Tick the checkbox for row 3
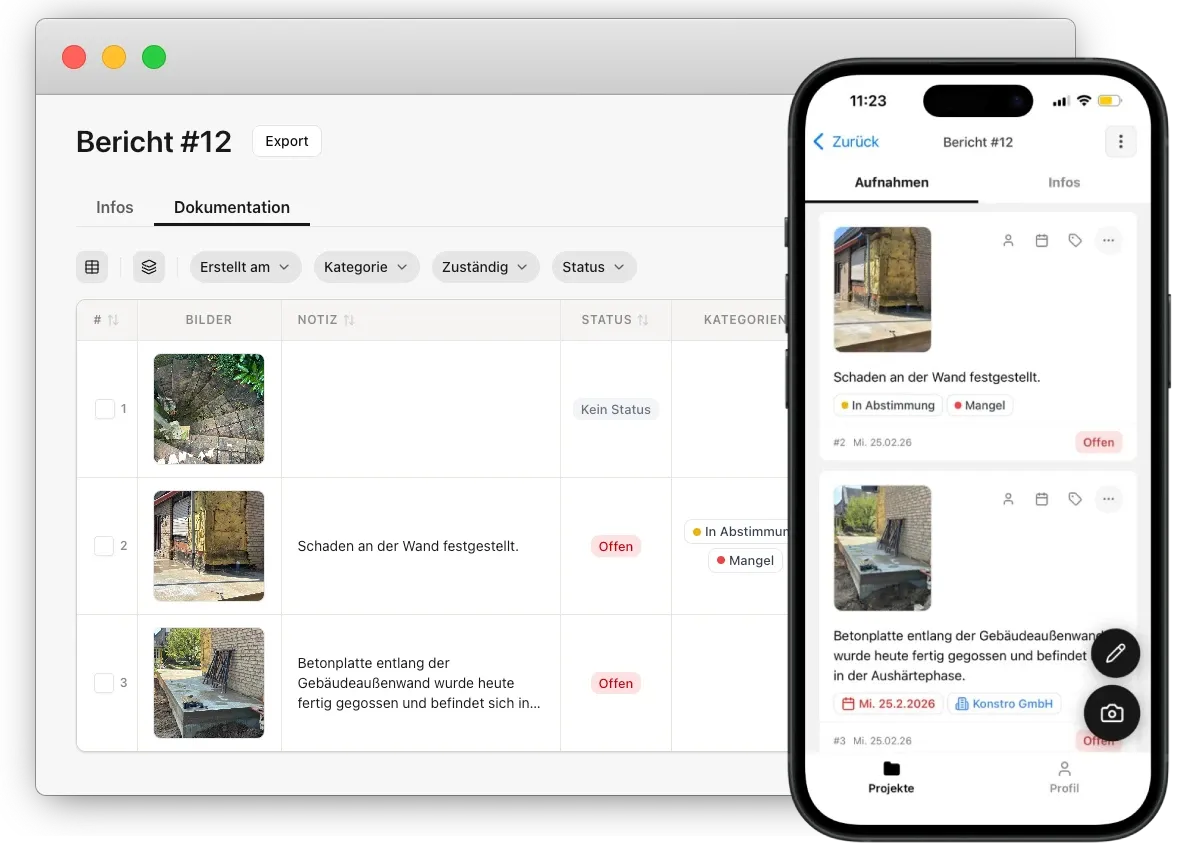The width and height of the screenshot is (1195, 846). click(104, 683)
